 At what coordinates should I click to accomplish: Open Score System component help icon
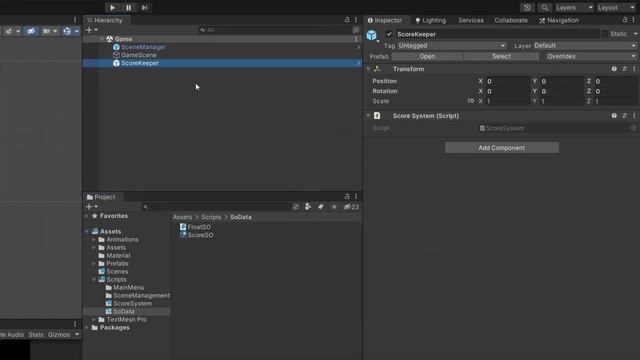tap(614, 116)
